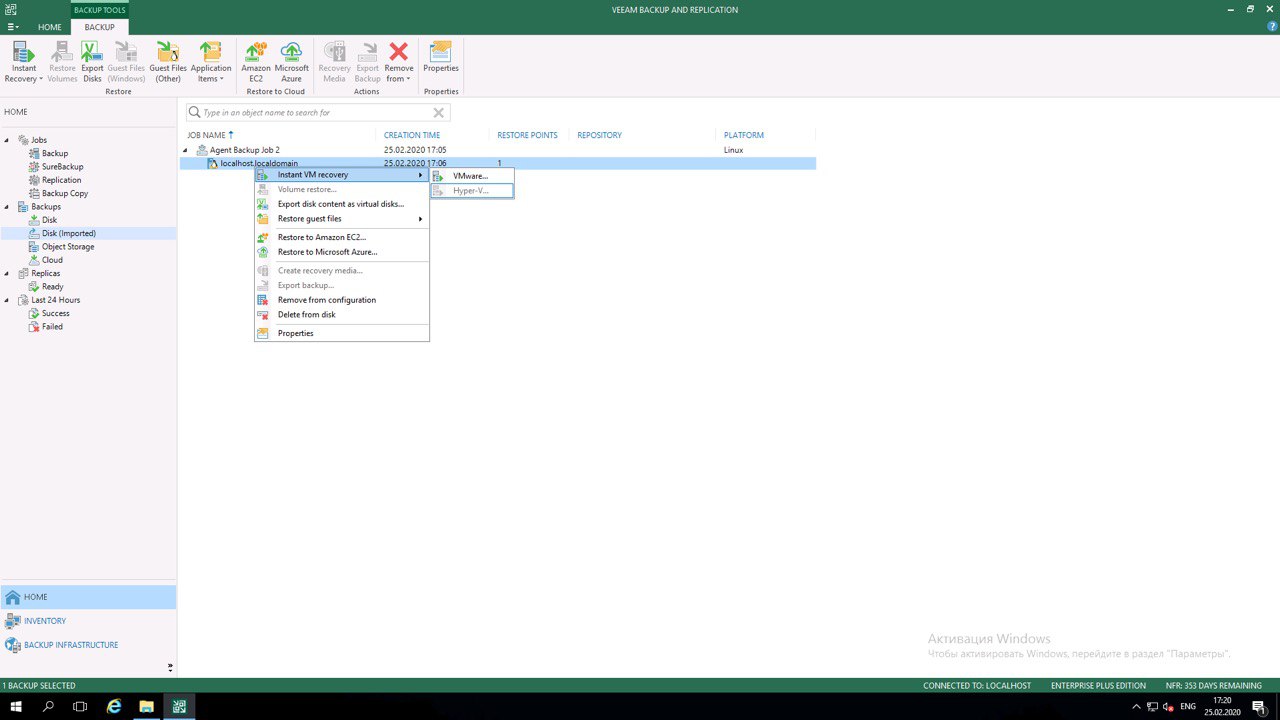Sort by PLATFORM column header
This screenshot has width=1280, height=720.
click(x=744, y=135)
